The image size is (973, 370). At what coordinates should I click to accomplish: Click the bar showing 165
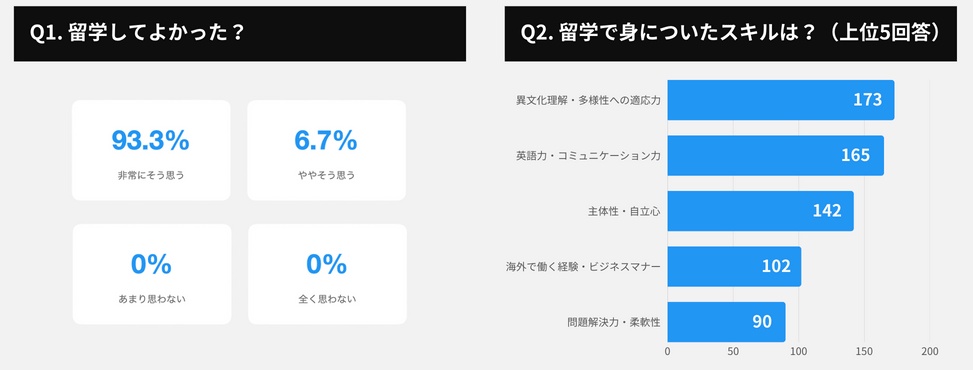[776, 155]
